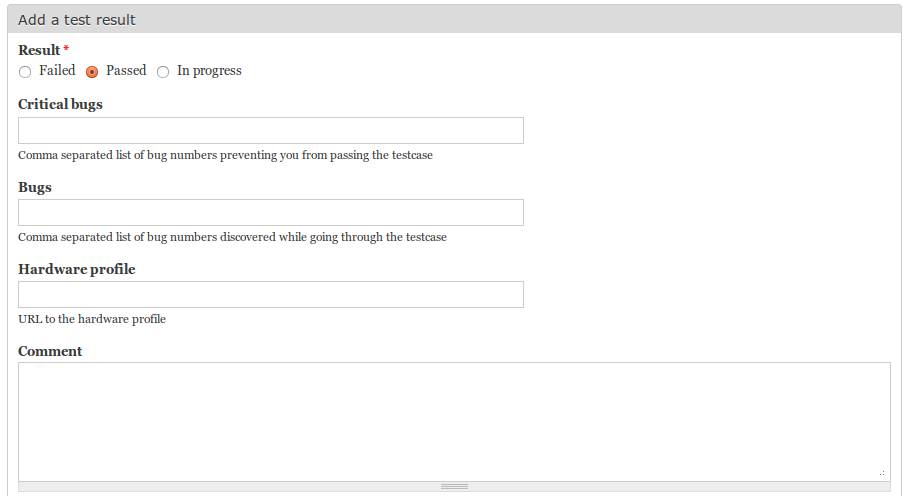Select the Passed radio button

pos(92,72)
